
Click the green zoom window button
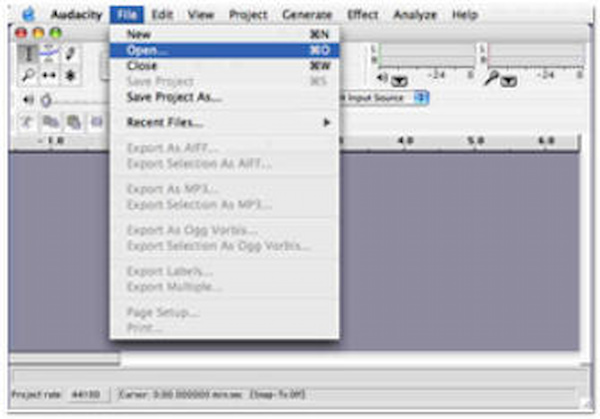coord(56,33)
